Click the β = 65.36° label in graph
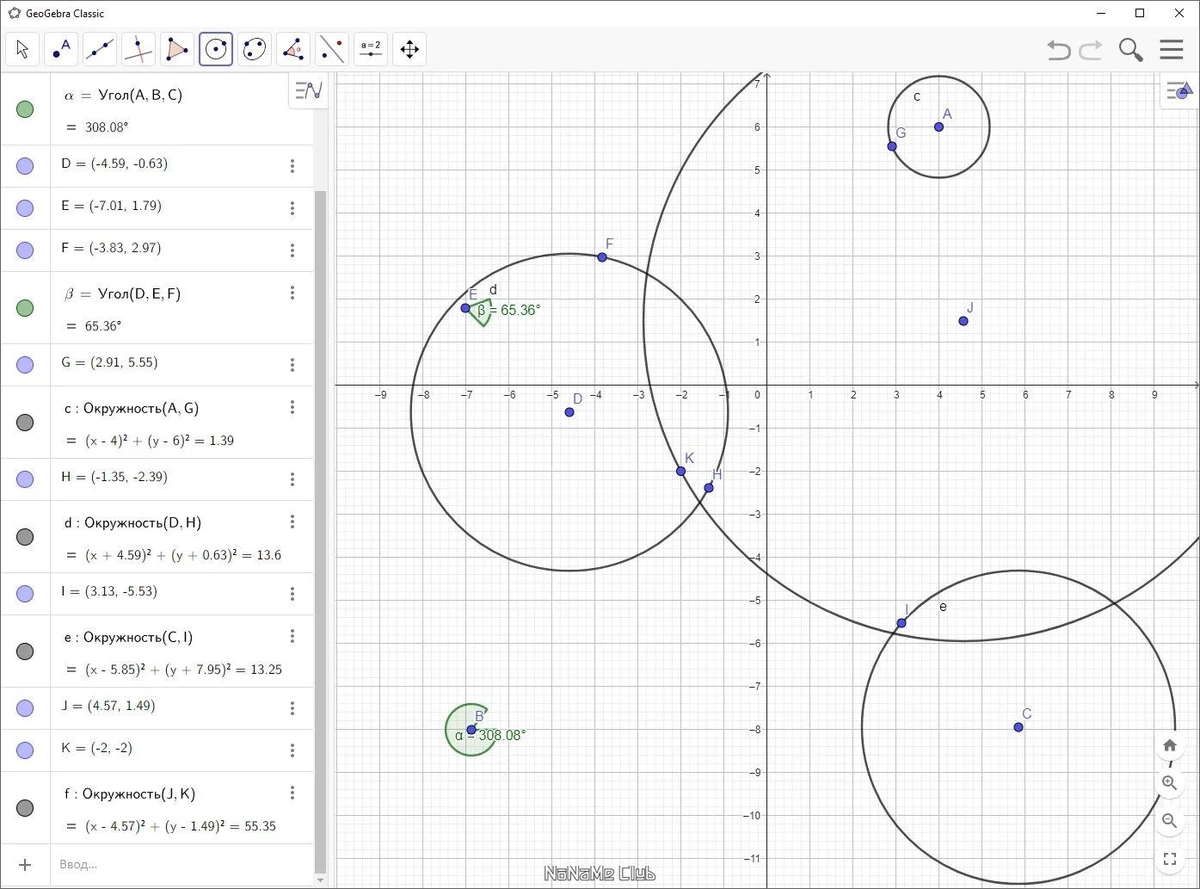The width and height of the screenshot is (1200, 889). [x=508, y=311]
